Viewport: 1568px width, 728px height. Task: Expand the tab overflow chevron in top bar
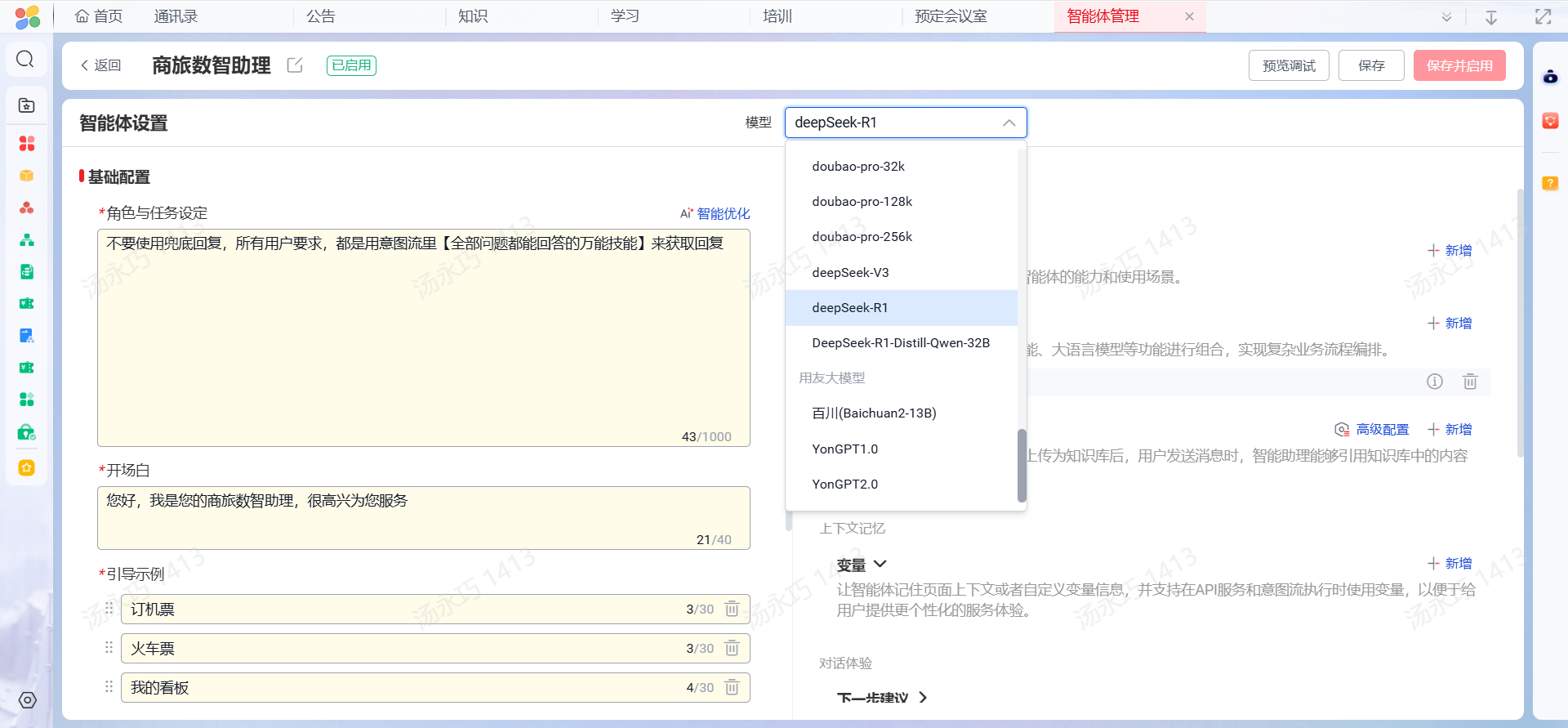(x=1446, y=17)
